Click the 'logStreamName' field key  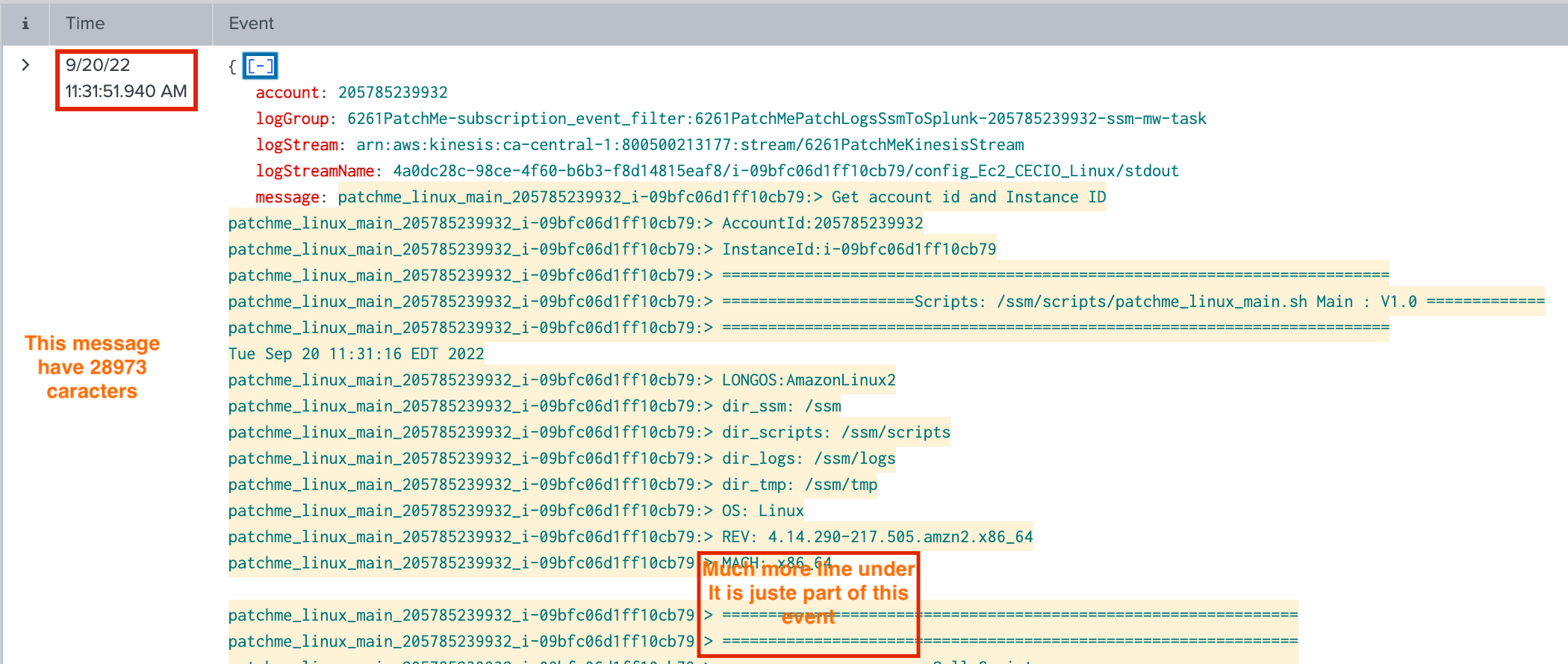[314, 171]
